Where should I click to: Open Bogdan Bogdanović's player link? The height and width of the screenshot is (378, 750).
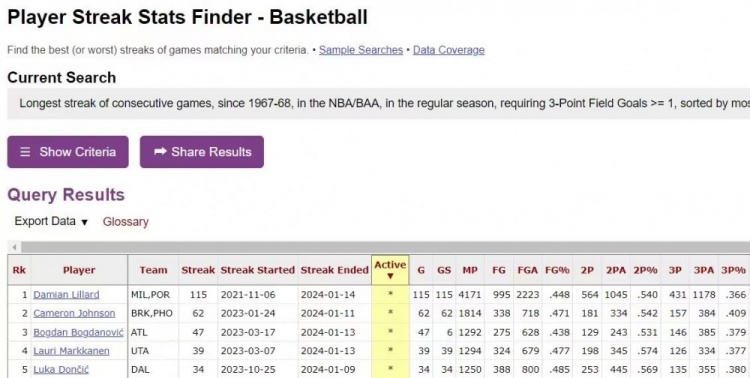[78, 332]
